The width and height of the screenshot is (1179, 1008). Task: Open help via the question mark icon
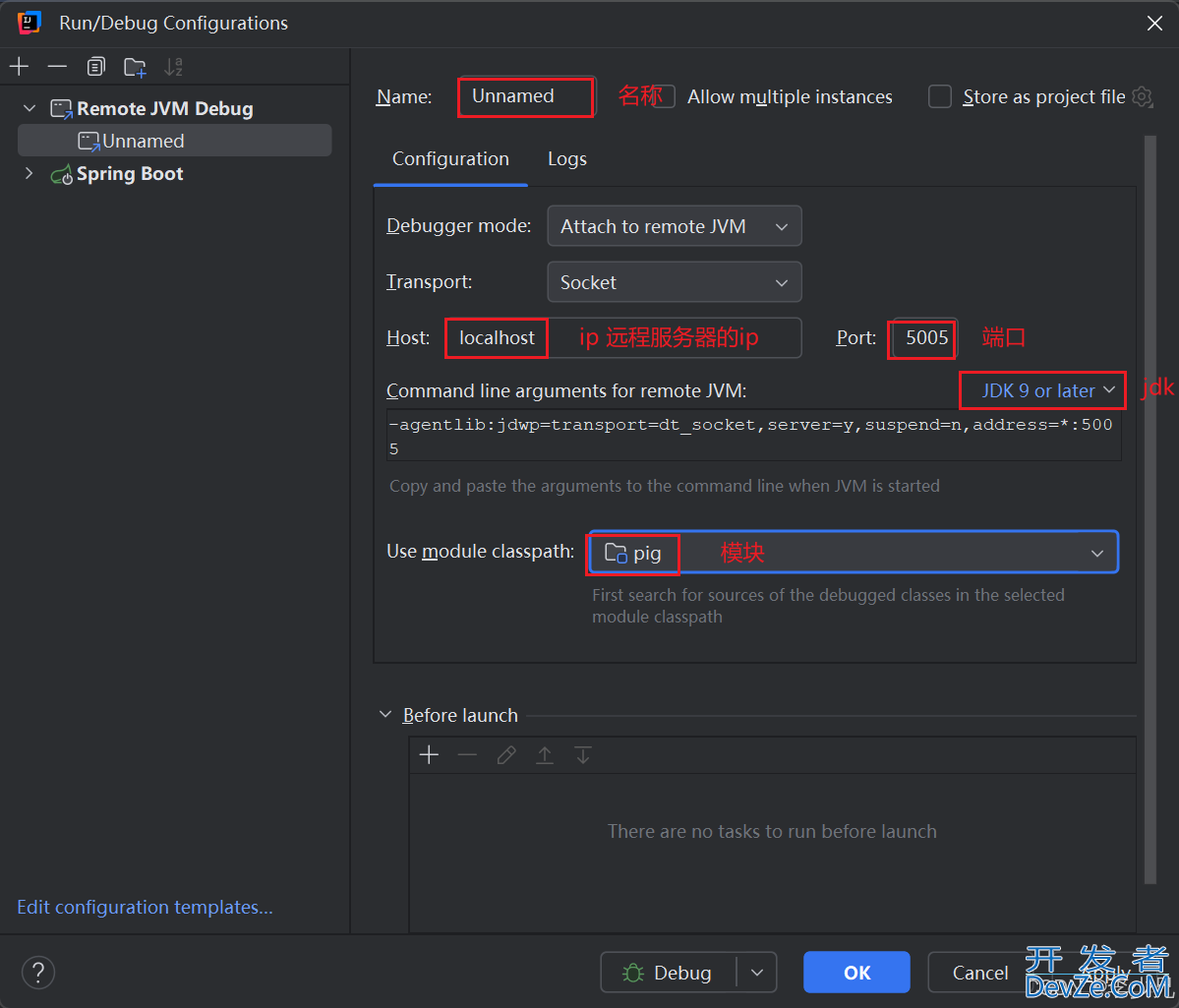coord(37,972)
